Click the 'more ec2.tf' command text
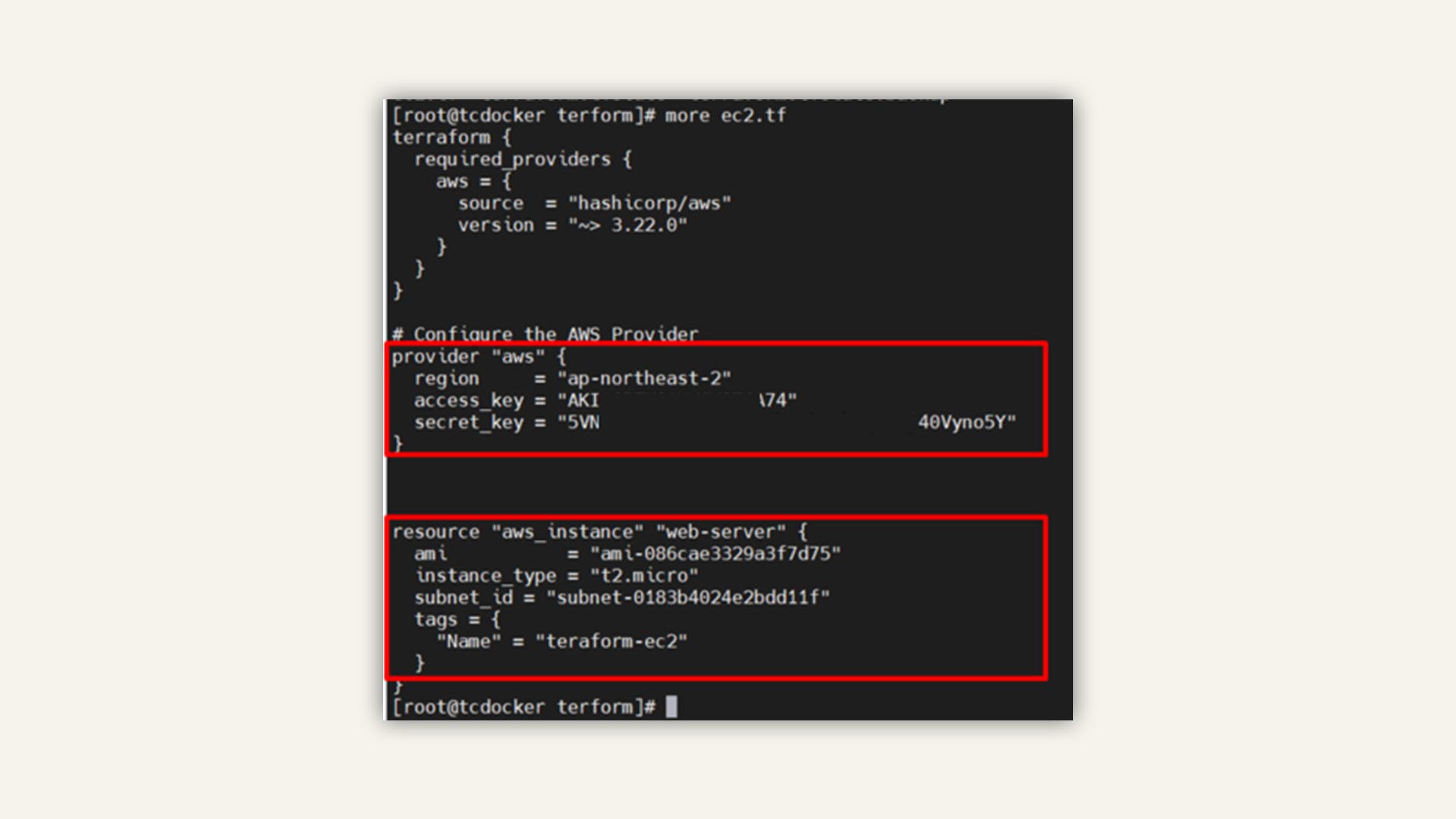 (x=726, y=115)
